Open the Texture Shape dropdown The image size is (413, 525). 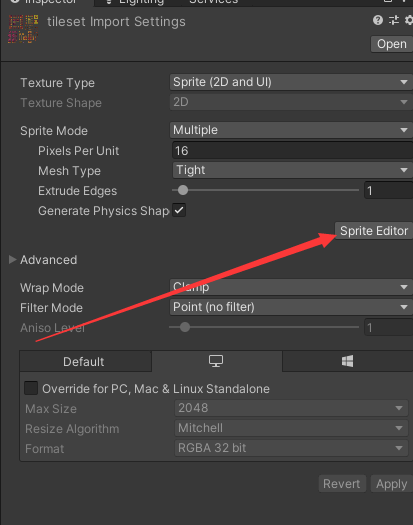[x=291, y=102]
